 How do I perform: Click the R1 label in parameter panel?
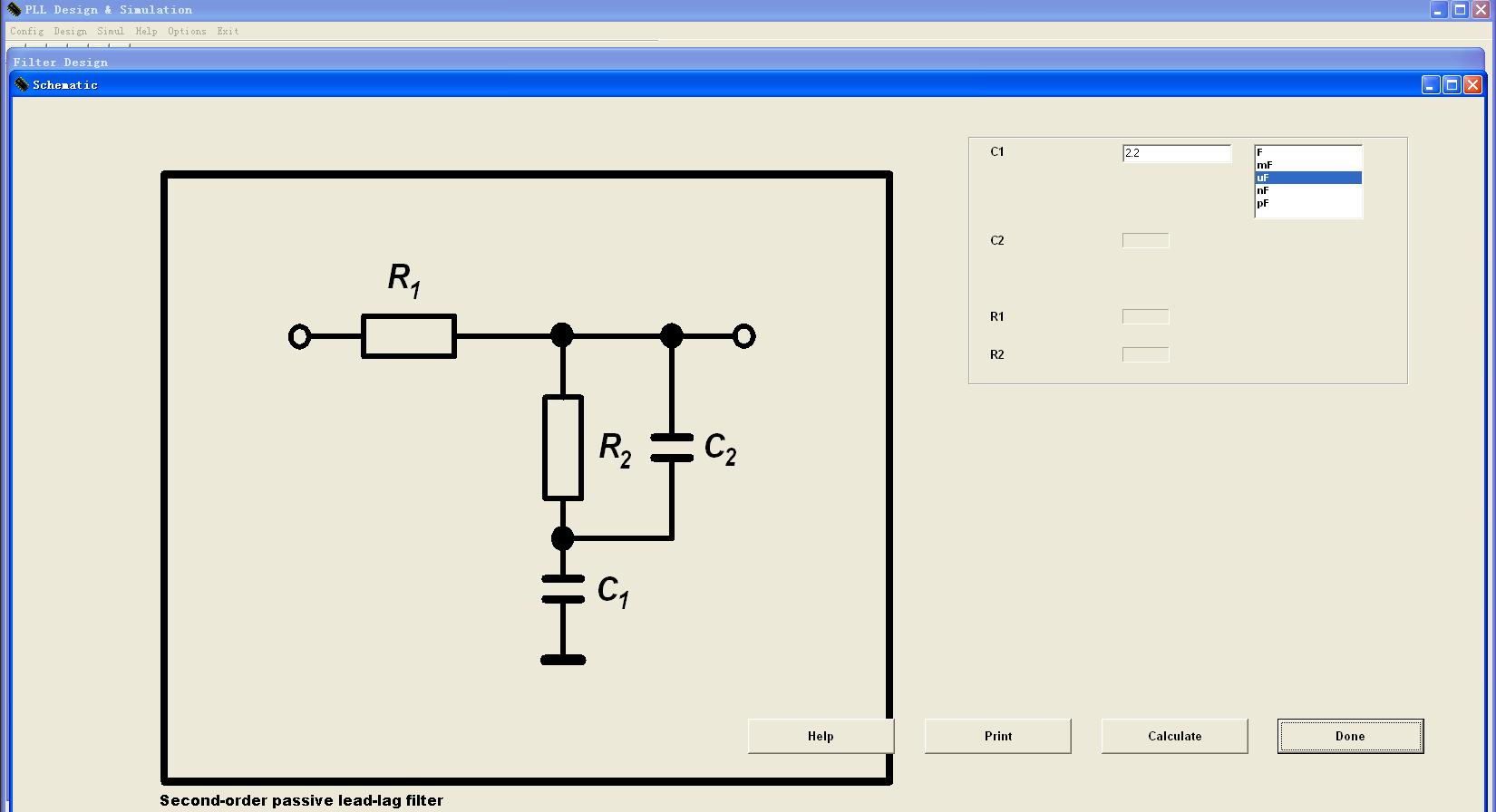pyautogui.click(x=996, y=316)
